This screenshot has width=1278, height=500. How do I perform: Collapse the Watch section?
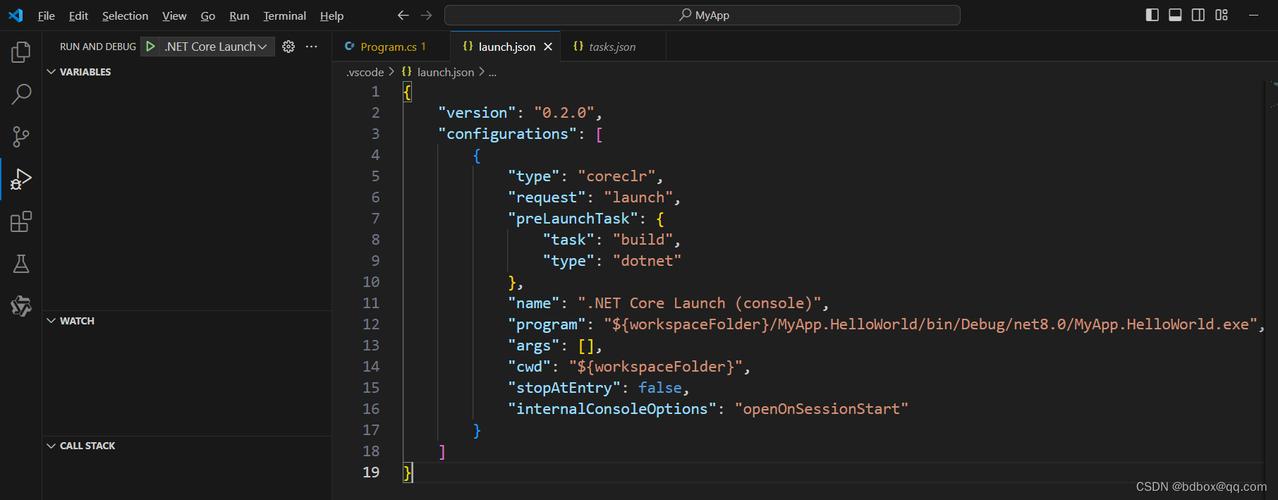186,321
